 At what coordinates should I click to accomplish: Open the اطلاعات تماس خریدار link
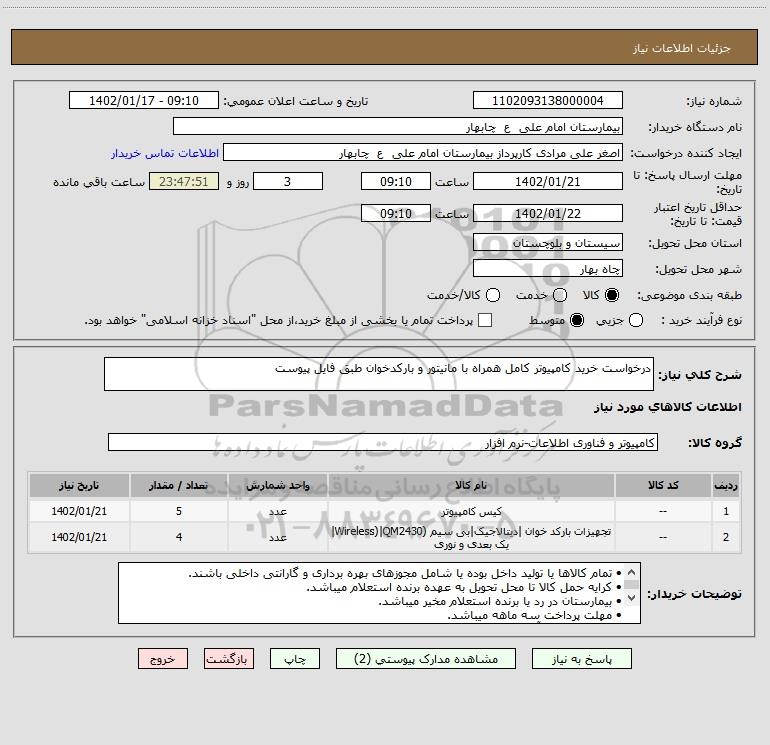[165, 153]
